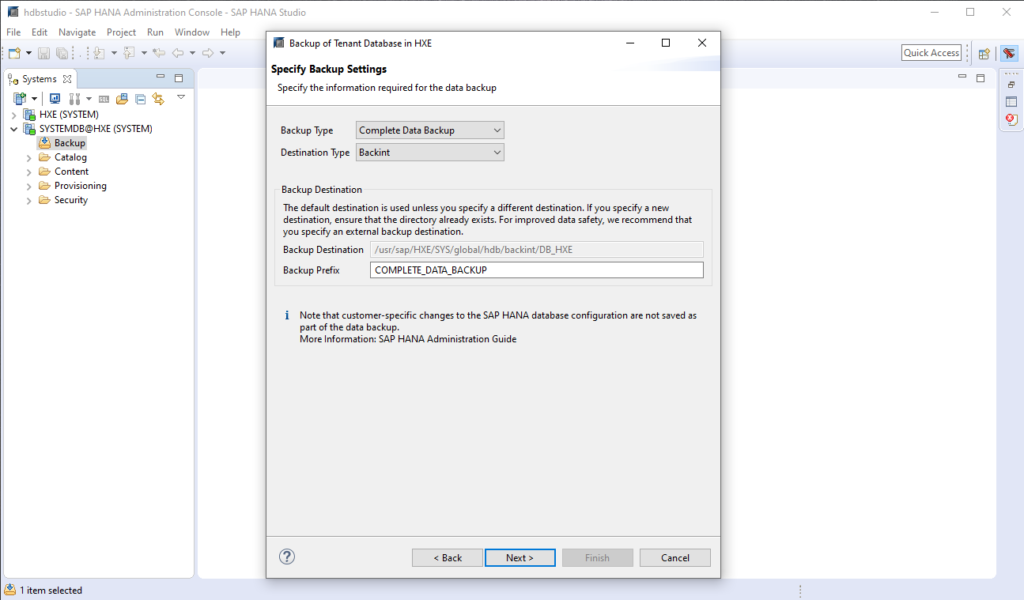Open the Error Log icon in right trim

coord(1011,119)
